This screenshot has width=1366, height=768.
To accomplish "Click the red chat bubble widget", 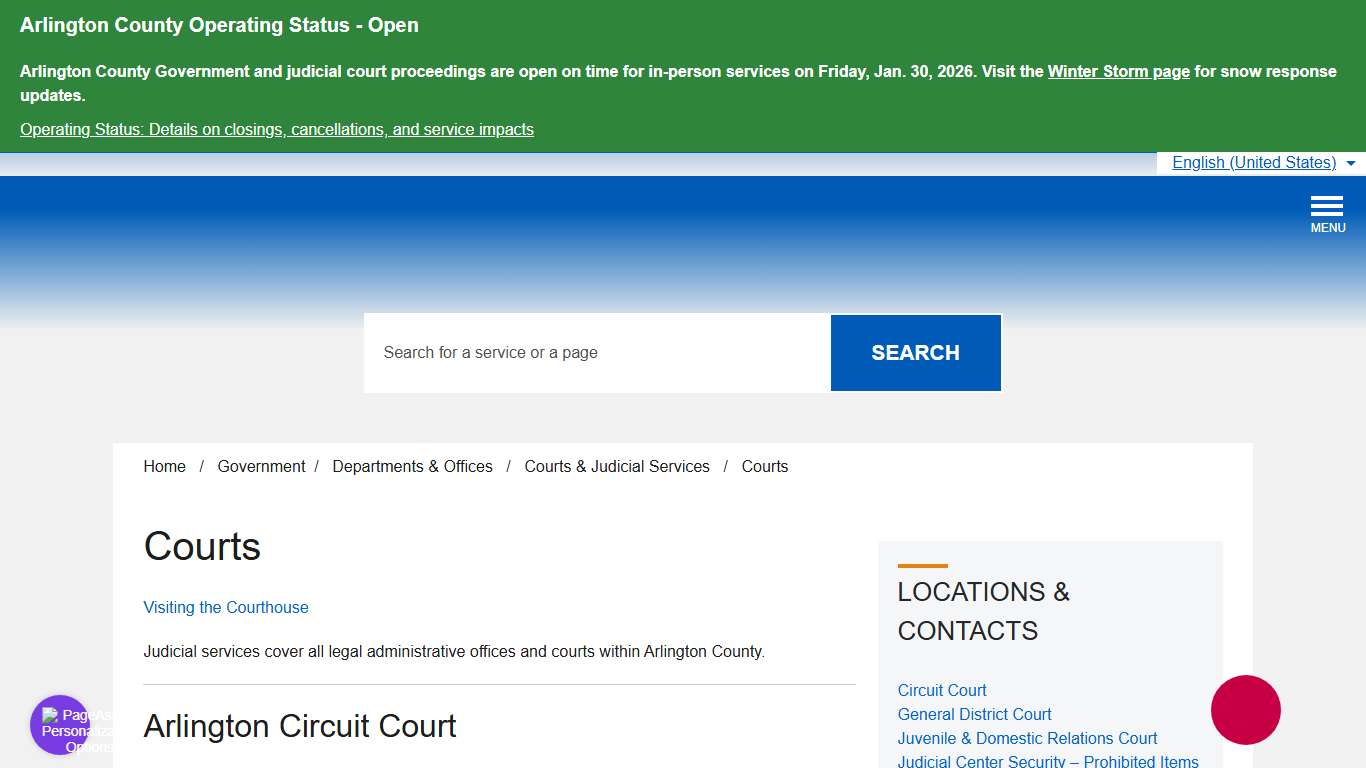I will [x=1245, y=710].
